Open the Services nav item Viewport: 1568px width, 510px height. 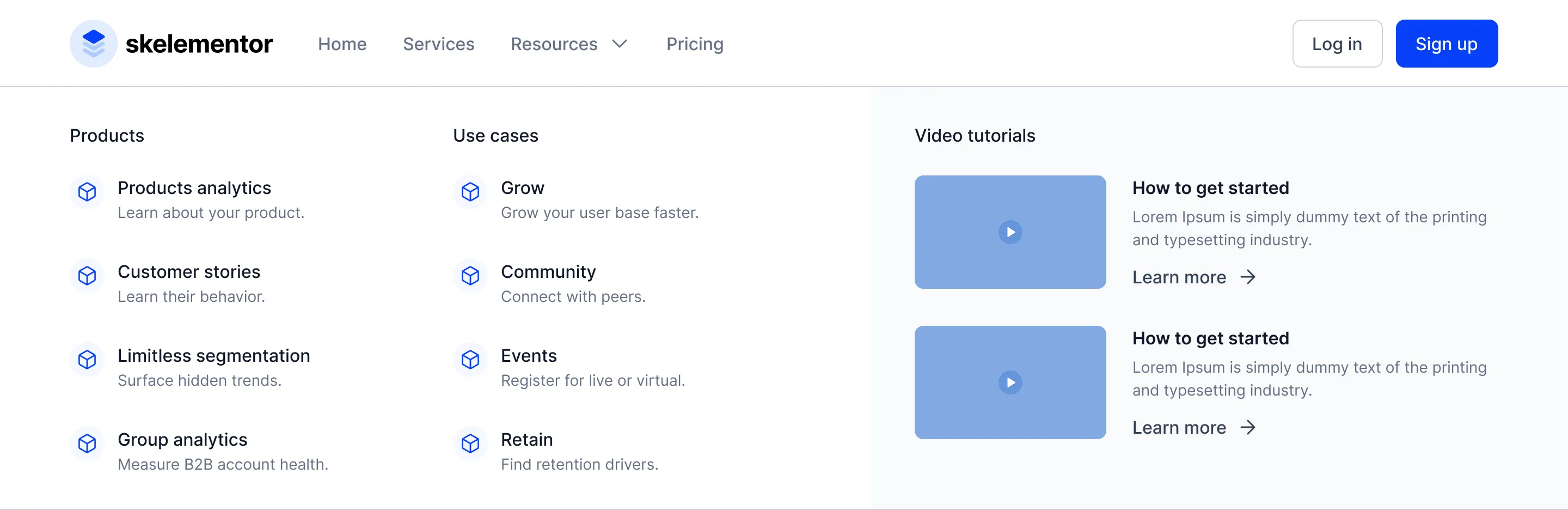(438, 44)
